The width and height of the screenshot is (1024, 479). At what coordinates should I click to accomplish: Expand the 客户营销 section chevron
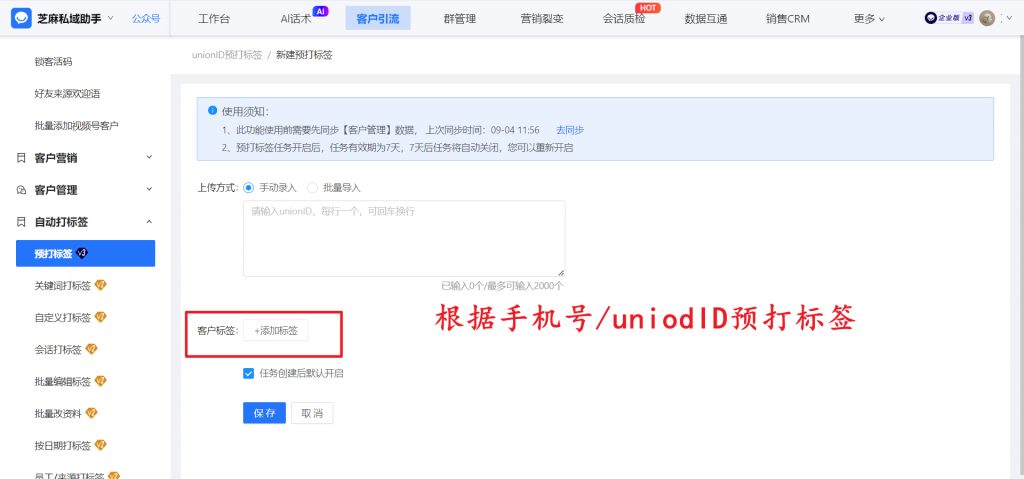point(149,158)
